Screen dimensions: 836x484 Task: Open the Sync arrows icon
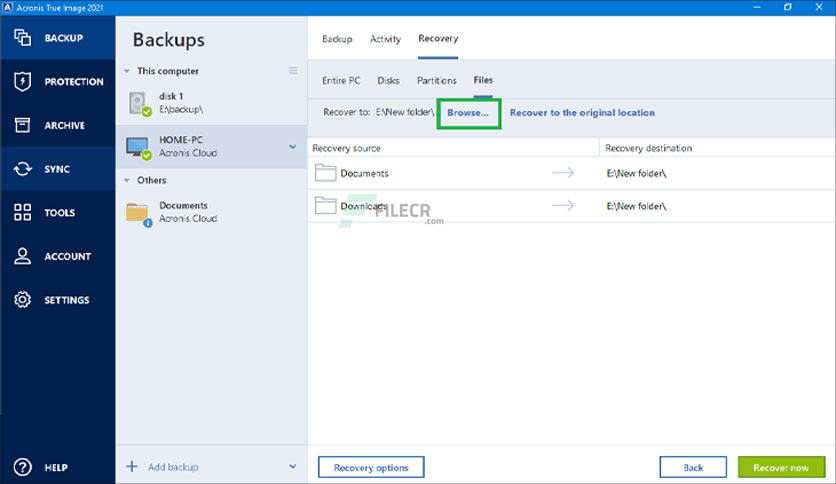point(22,169)
